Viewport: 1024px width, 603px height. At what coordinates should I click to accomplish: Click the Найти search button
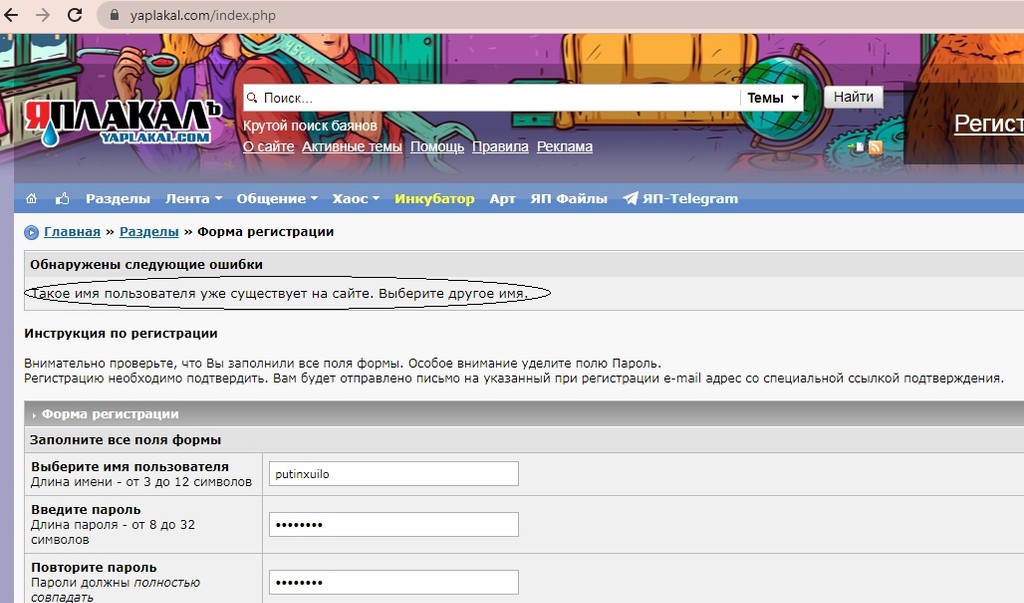pyautogui.click(x=853, y=97)
